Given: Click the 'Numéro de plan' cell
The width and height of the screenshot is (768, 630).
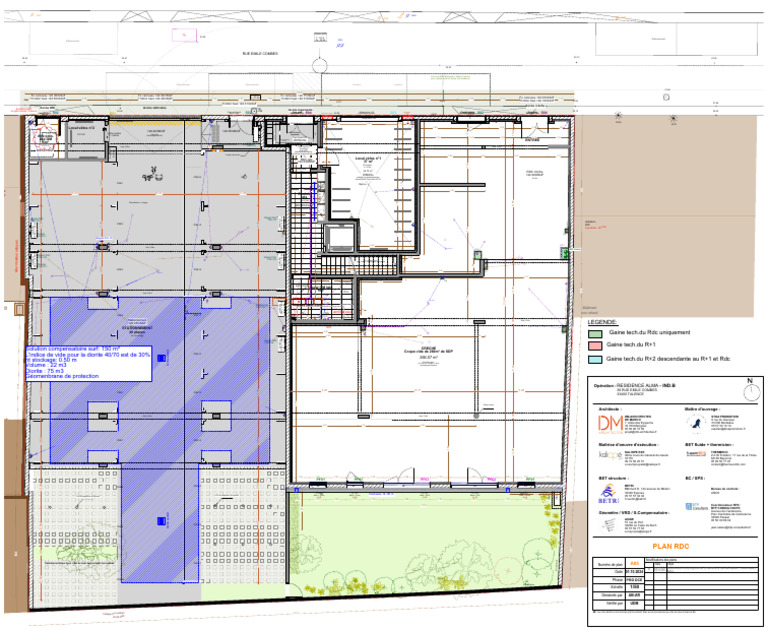Looking at the screenshot, I should coord(609,564).
